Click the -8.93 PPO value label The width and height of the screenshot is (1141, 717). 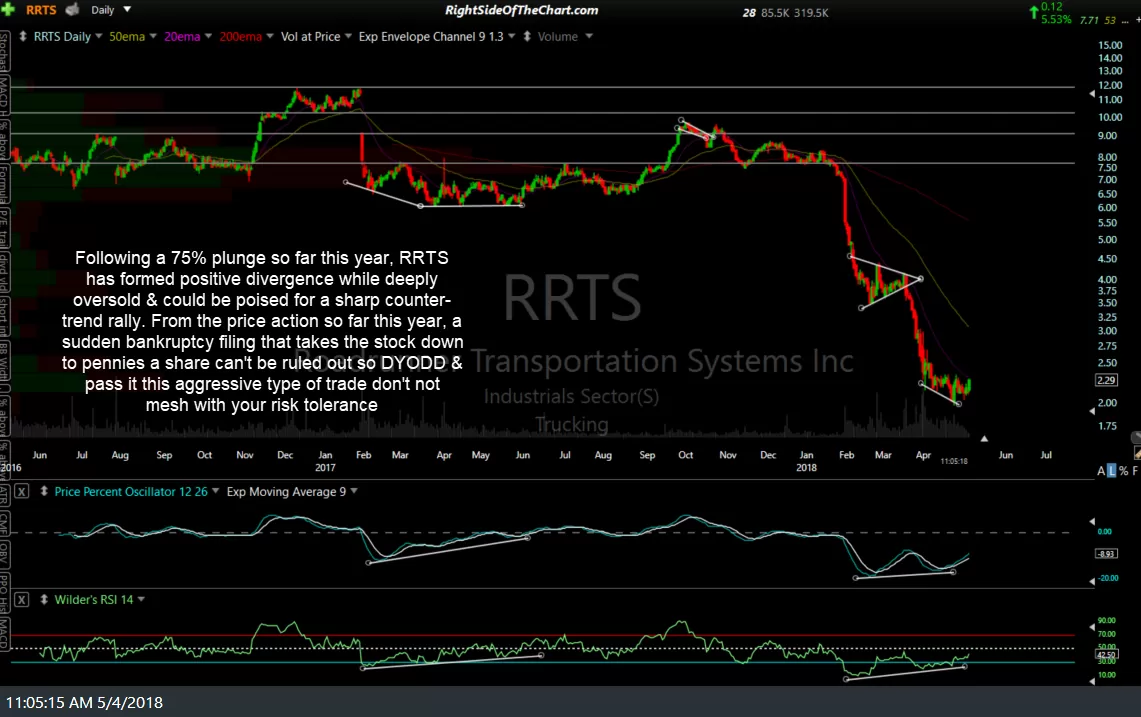(1106, 554)
